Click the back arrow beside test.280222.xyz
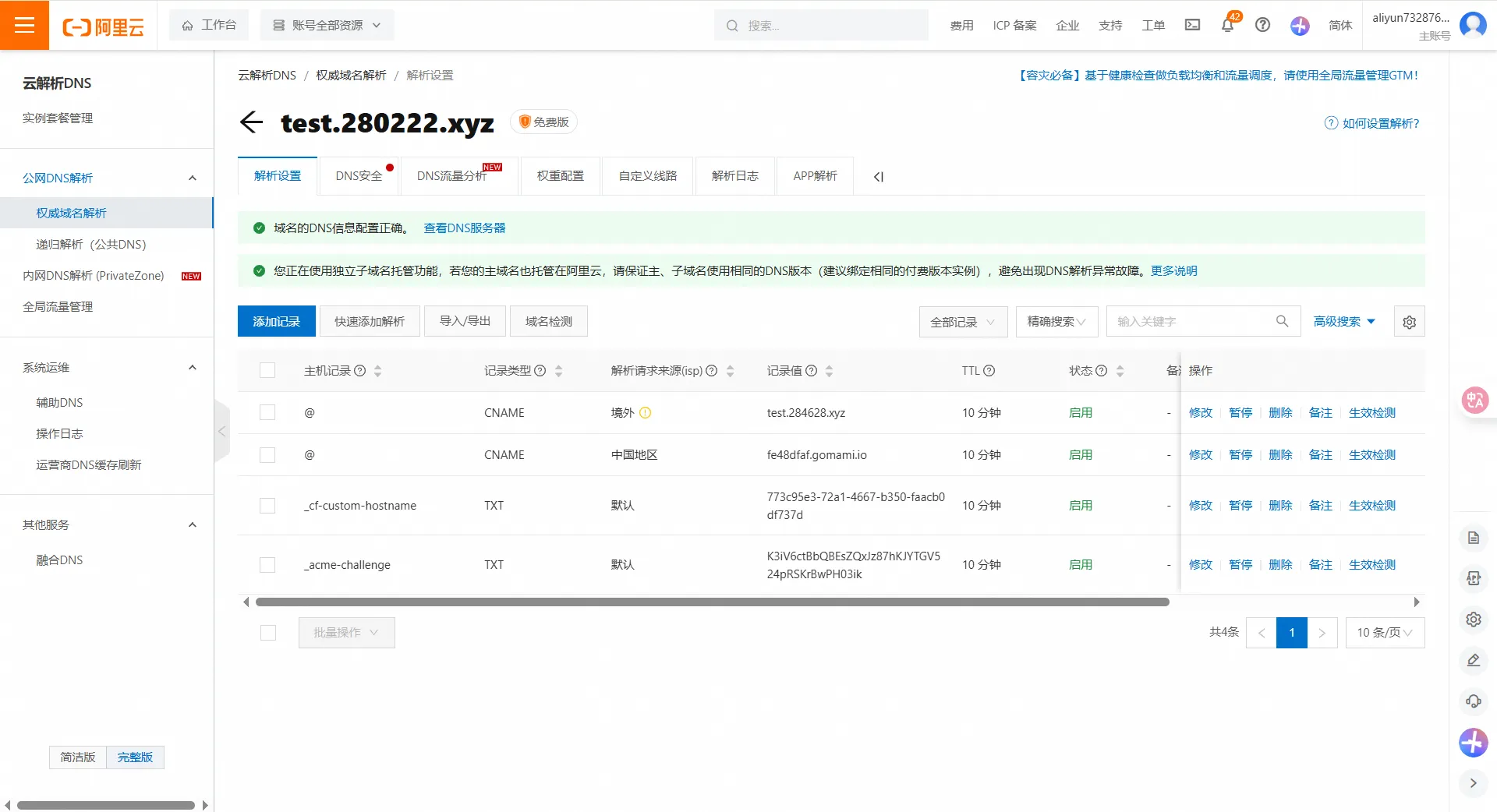Viewport: 1497px width, 812px height. (x=251, y=122)
